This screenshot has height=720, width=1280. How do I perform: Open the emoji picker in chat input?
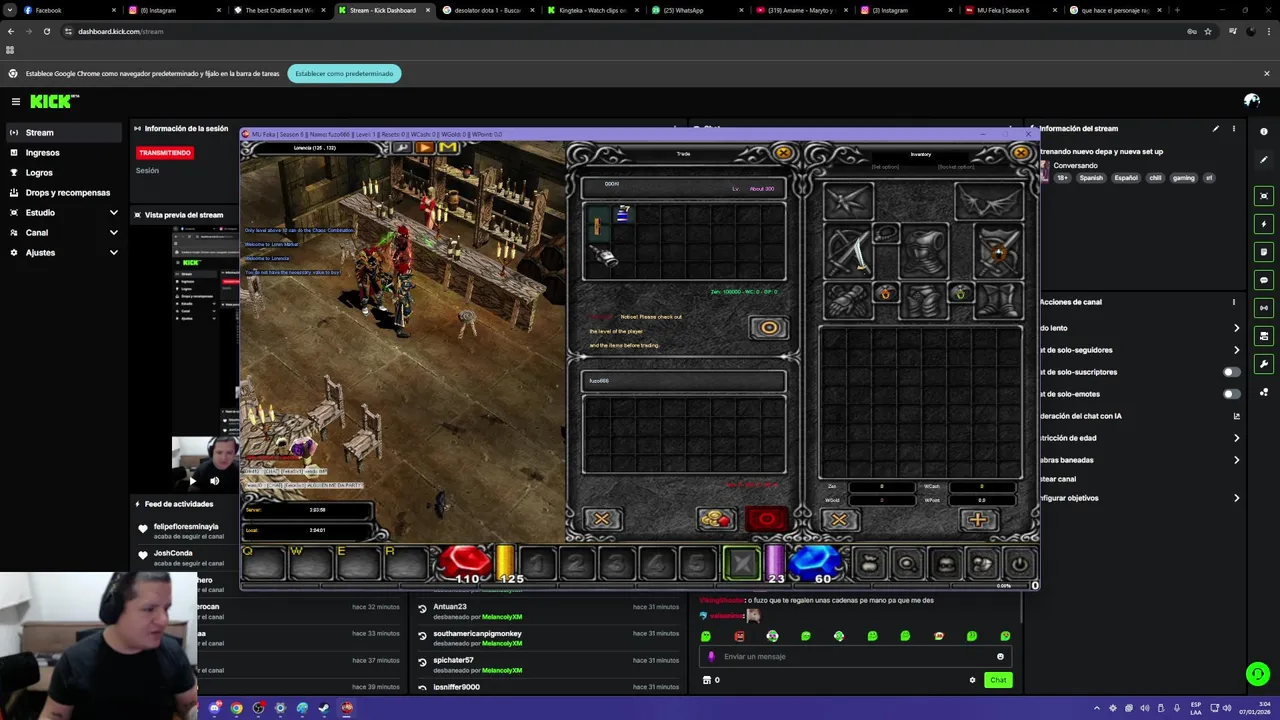click(1000, 657)
